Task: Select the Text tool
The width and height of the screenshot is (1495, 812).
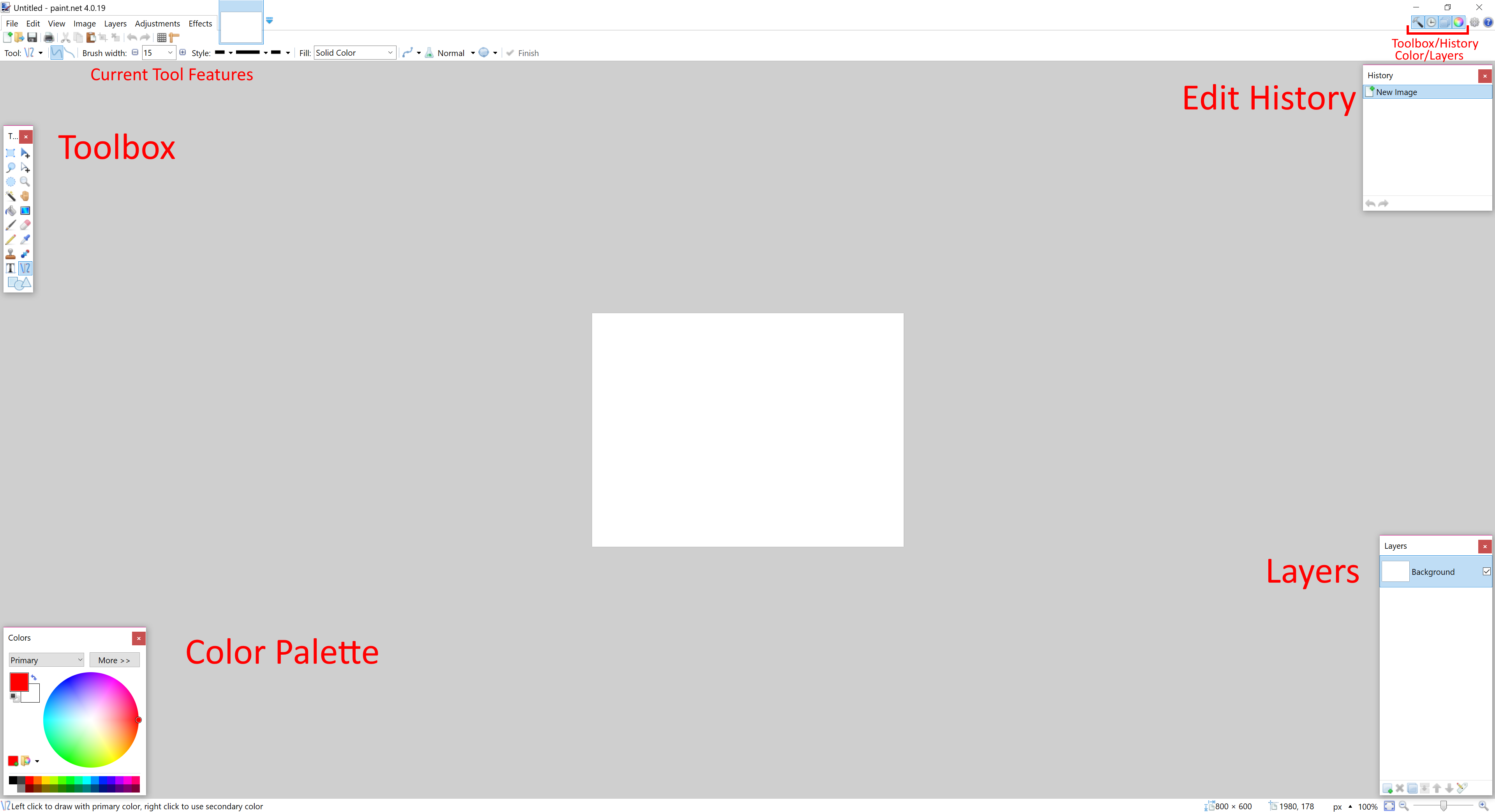Action: tap(11, 268)
